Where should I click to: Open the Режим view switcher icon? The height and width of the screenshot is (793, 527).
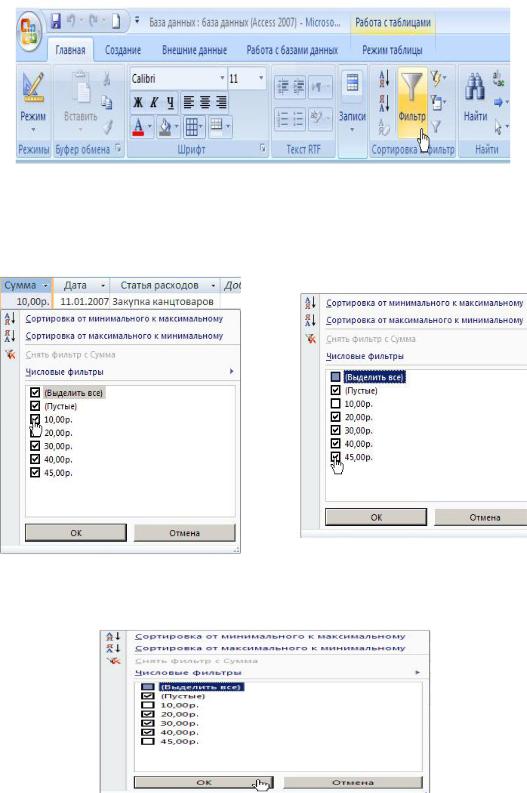pos(33,89)
